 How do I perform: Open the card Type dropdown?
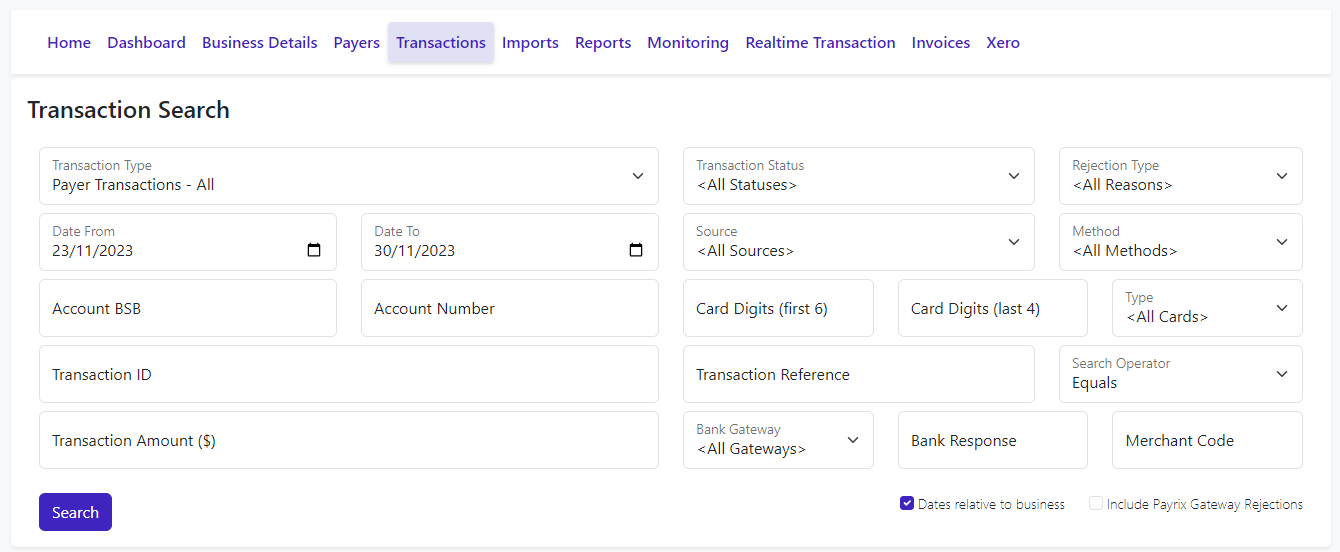[1207, 308]
